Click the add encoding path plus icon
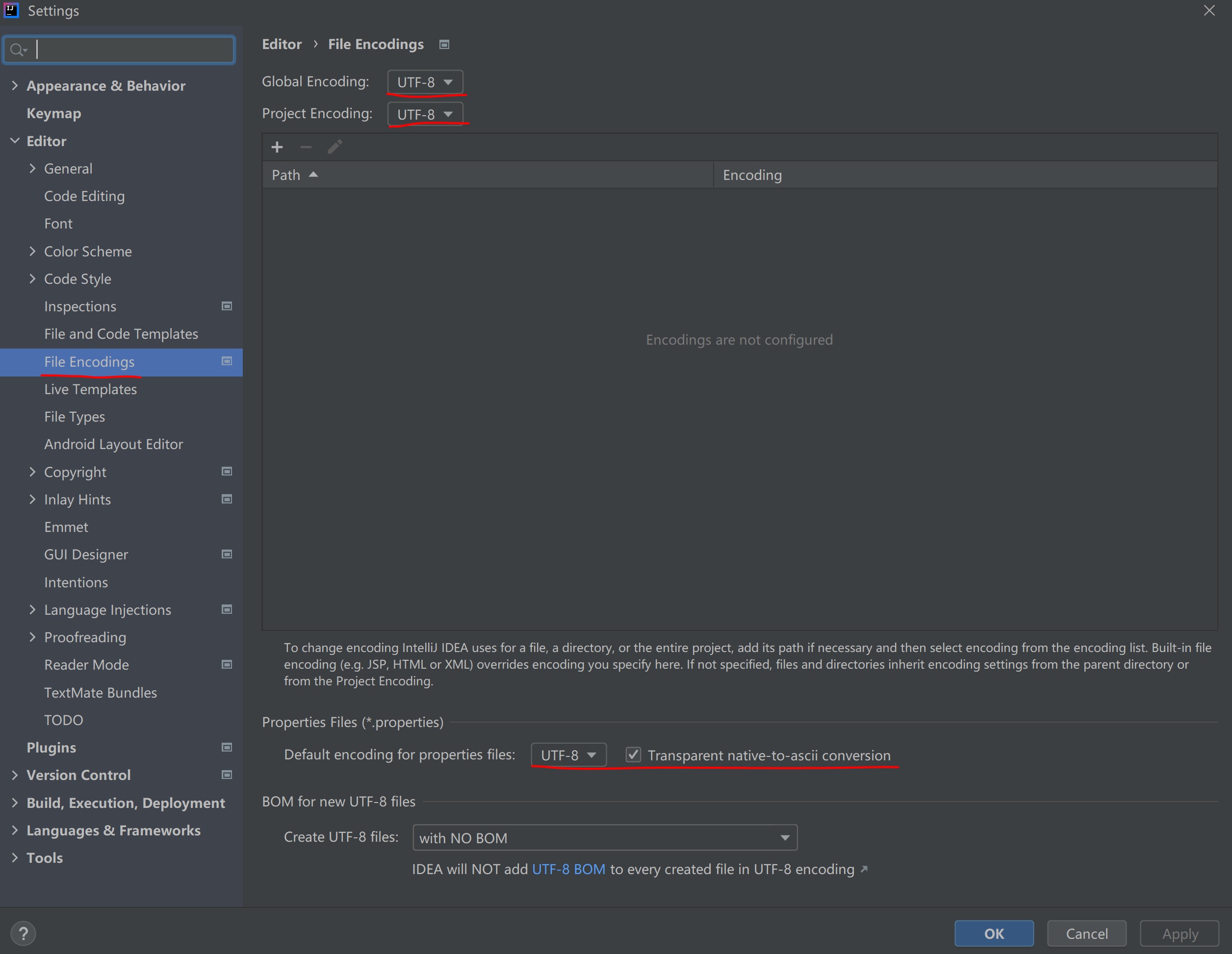 (x=277, y=147)
